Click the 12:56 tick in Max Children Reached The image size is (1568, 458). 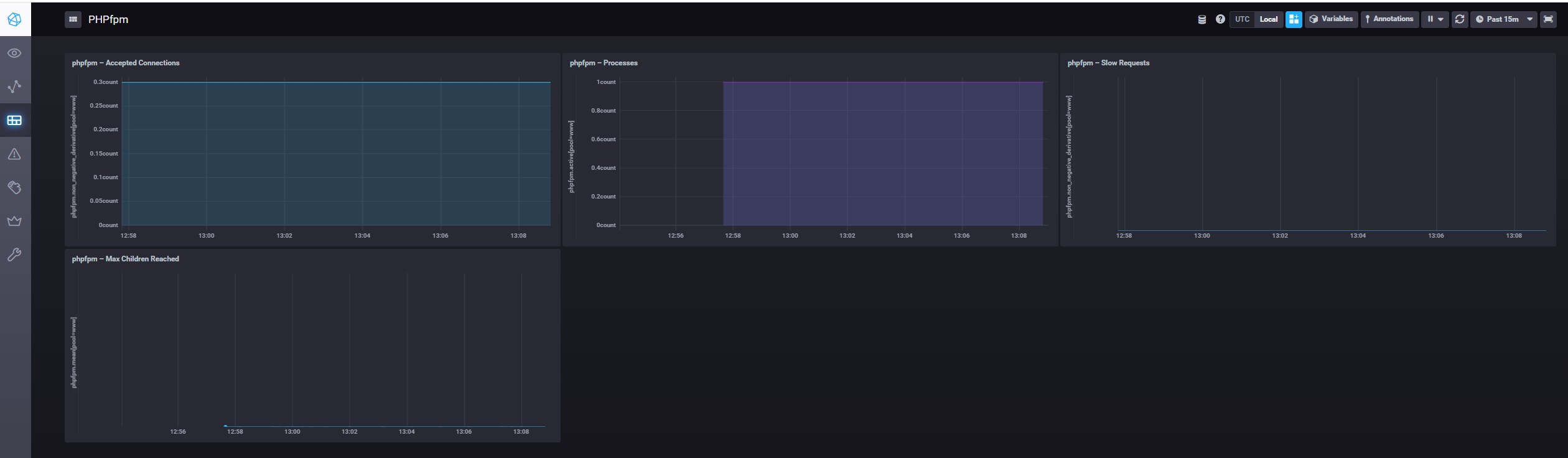178,432
